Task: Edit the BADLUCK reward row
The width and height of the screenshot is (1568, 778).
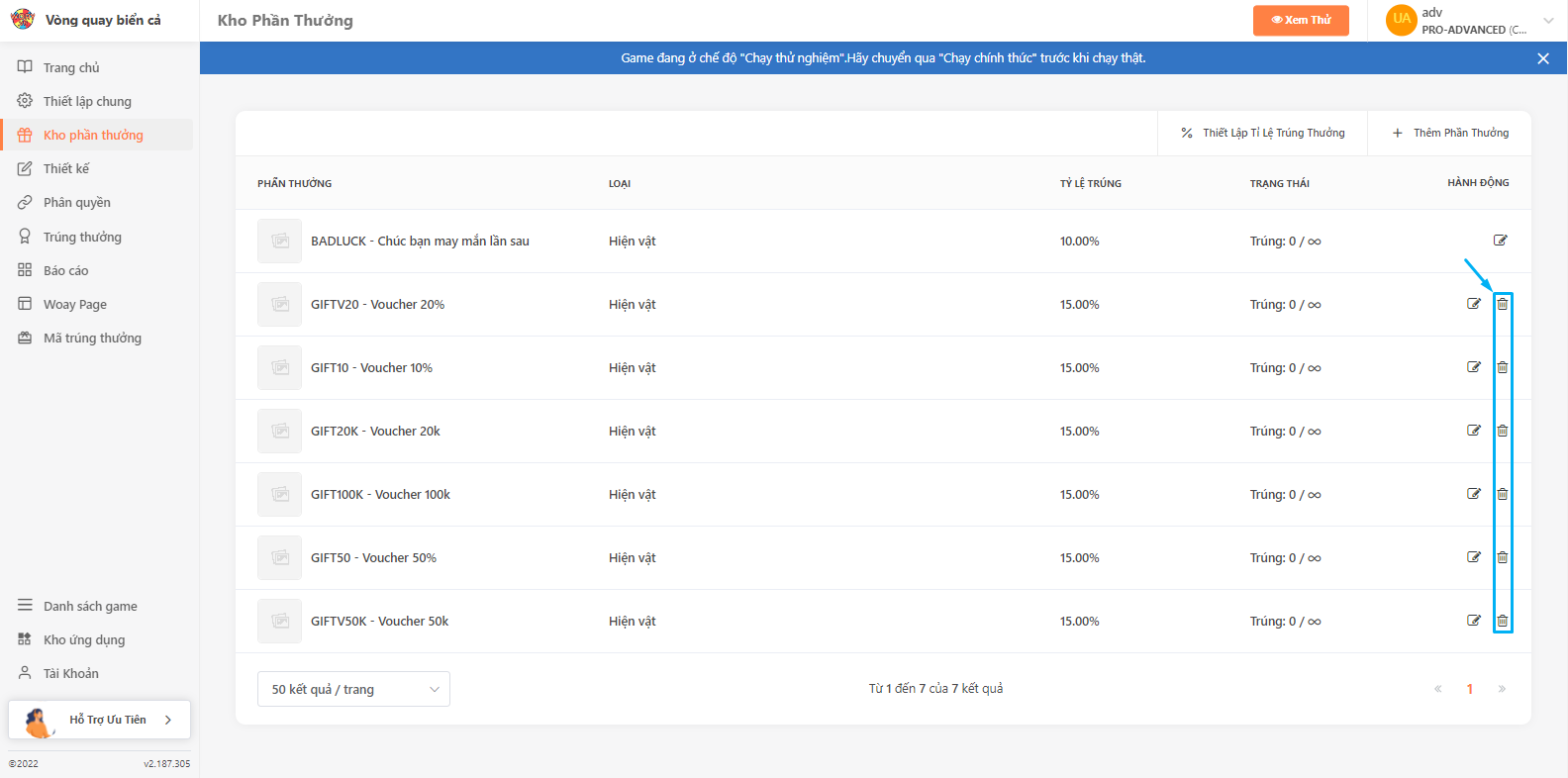Action: point(1501,241)
